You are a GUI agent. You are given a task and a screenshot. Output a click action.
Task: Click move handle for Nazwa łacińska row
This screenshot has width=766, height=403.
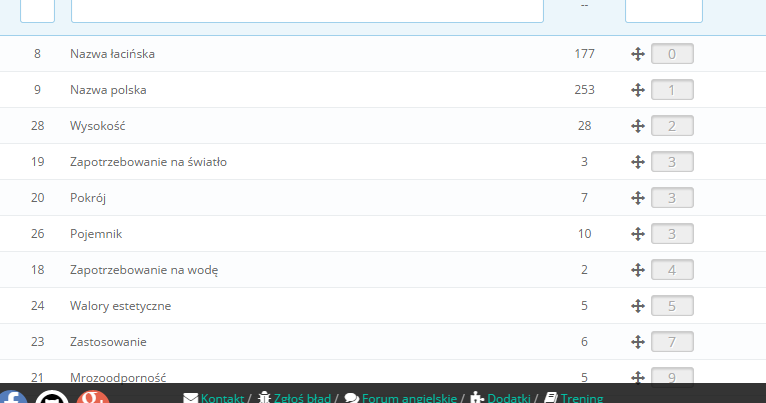click(638, 54)
